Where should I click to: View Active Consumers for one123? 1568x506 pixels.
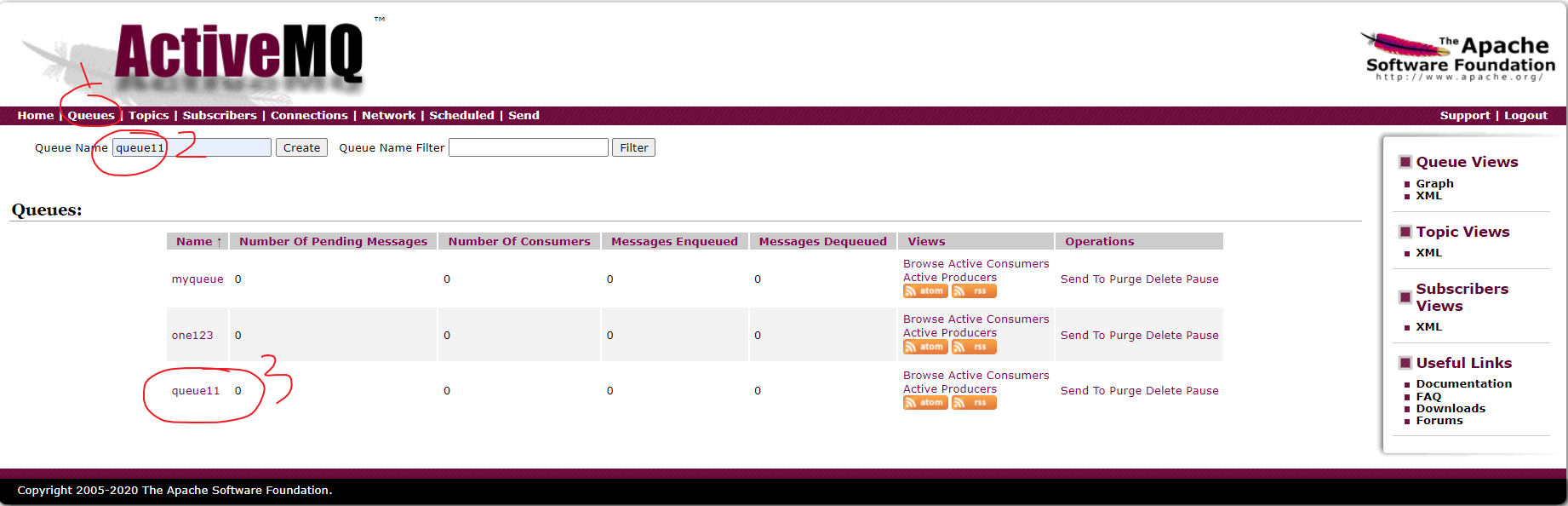point(999,319)
